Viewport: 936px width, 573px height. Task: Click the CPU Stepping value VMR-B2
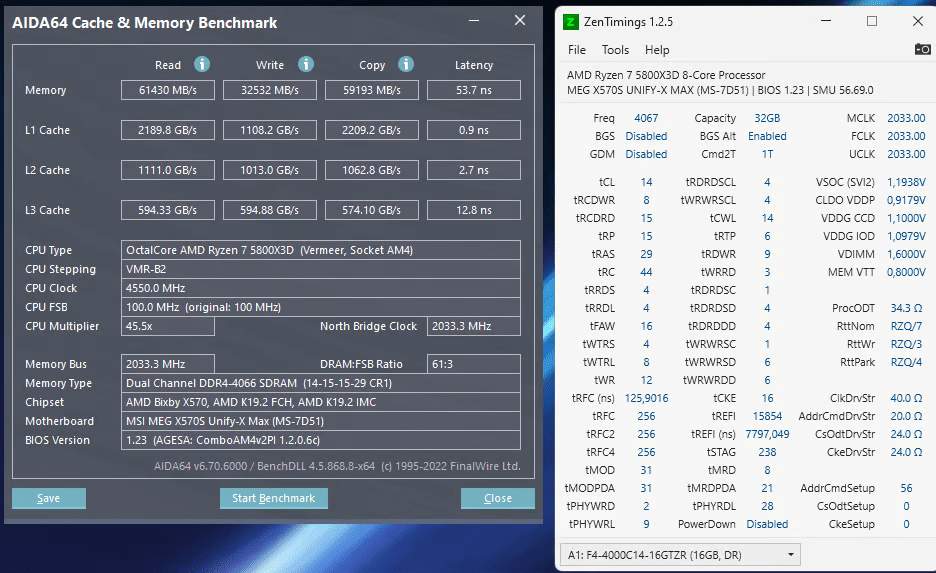[321, 269]
